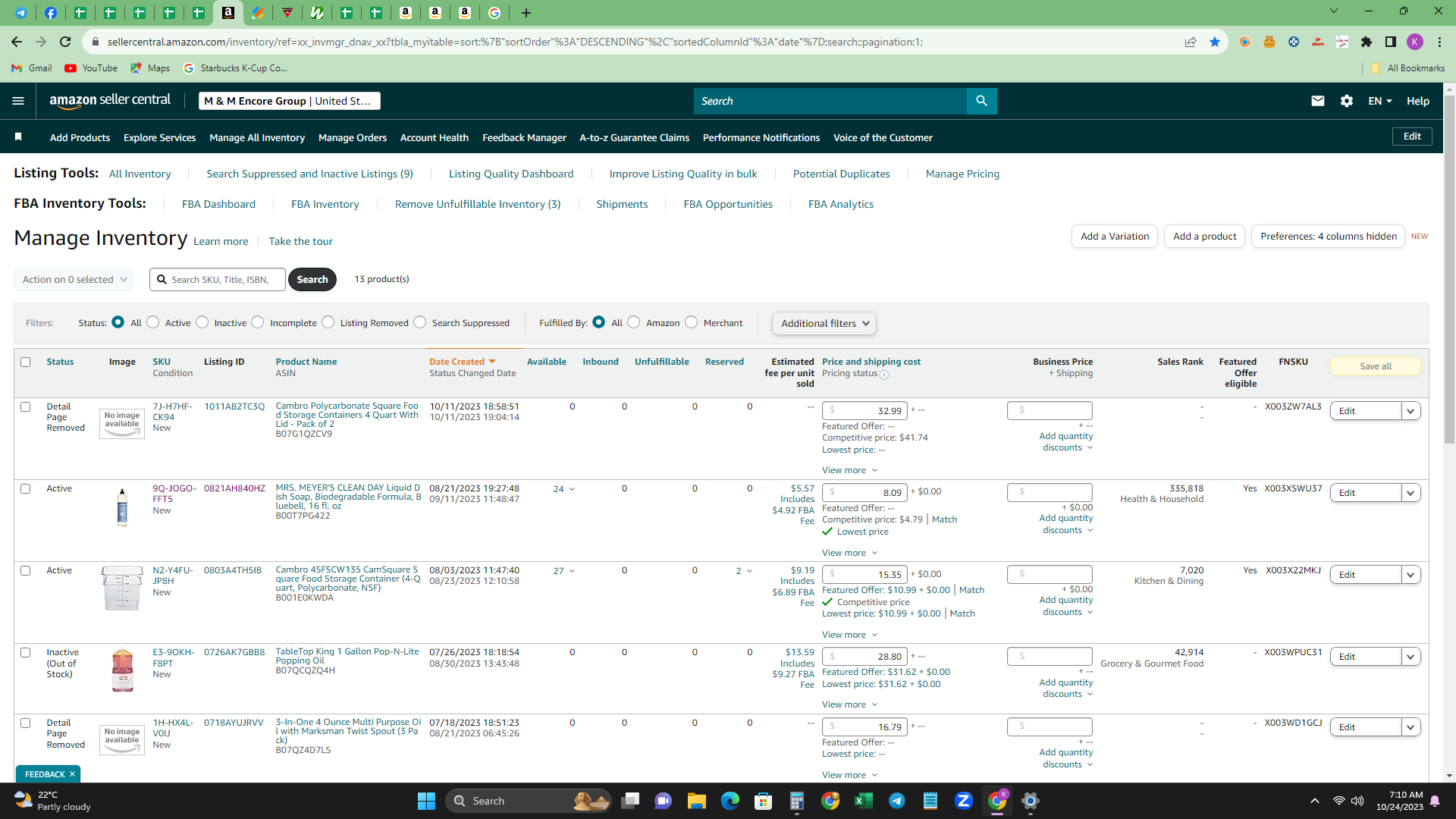Open the EN language selector
This screenshot has height=819, width=1456.
pyautogui.click(x=1379, y=101)
